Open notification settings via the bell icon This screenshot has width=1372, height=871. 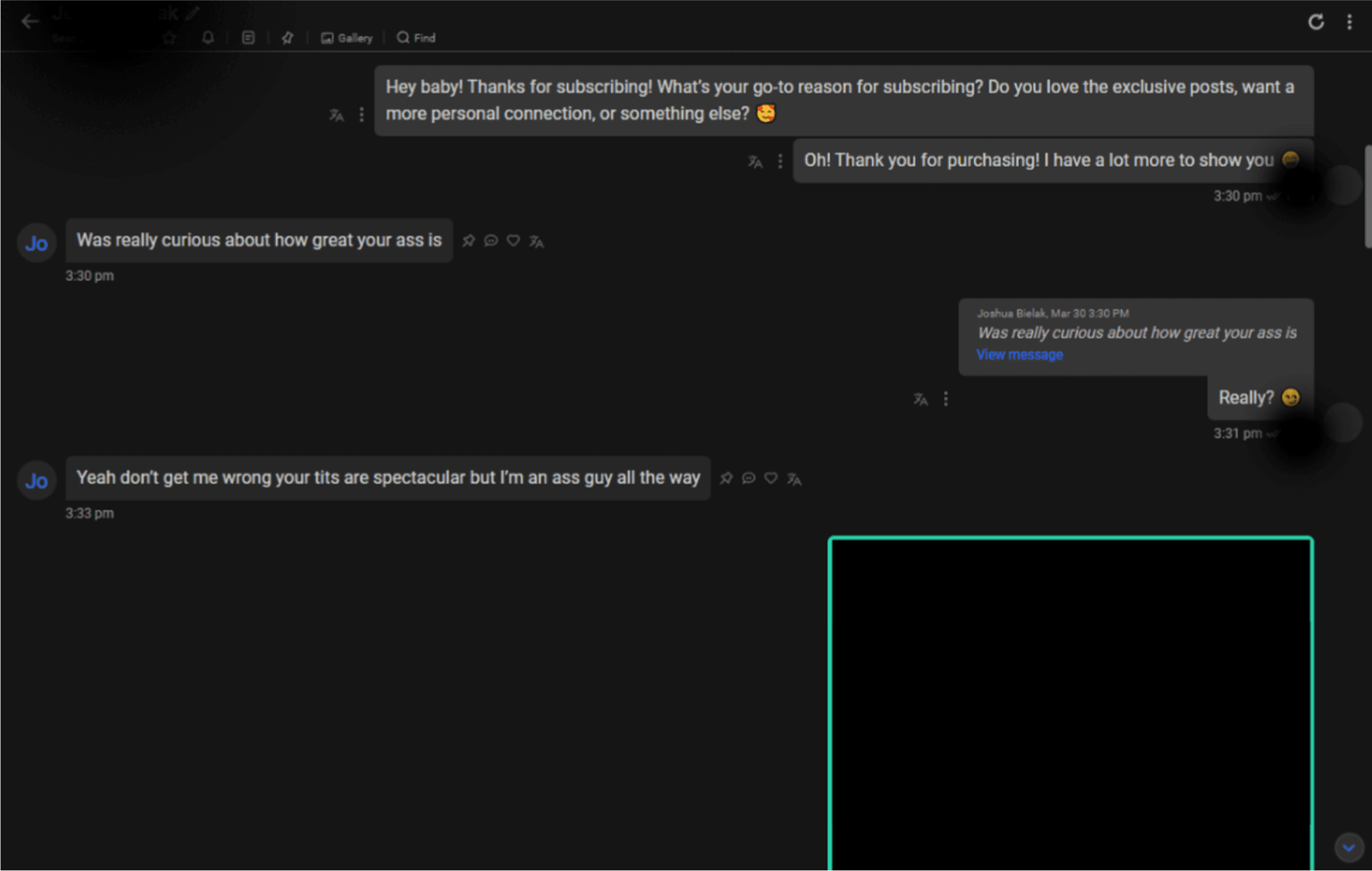coord(208,37)
